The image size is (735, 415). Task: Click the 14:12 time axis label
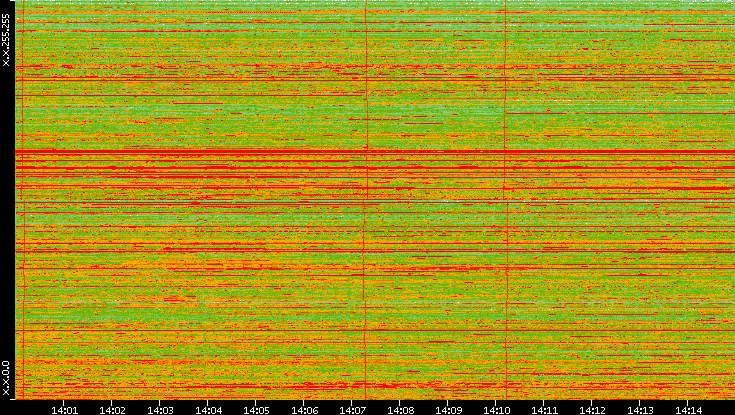pos(592,410)
